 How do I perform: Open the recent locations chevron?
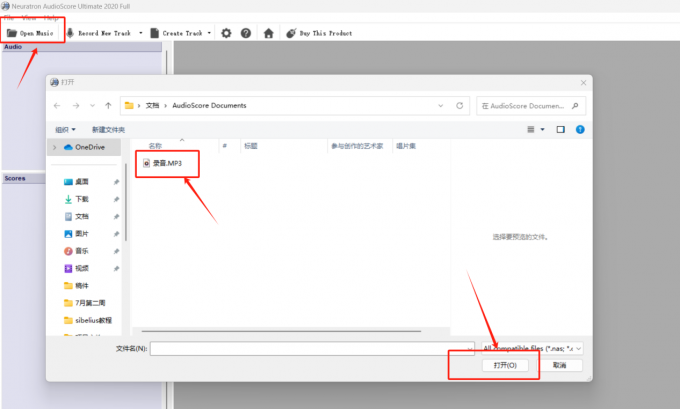click(92, 105)
